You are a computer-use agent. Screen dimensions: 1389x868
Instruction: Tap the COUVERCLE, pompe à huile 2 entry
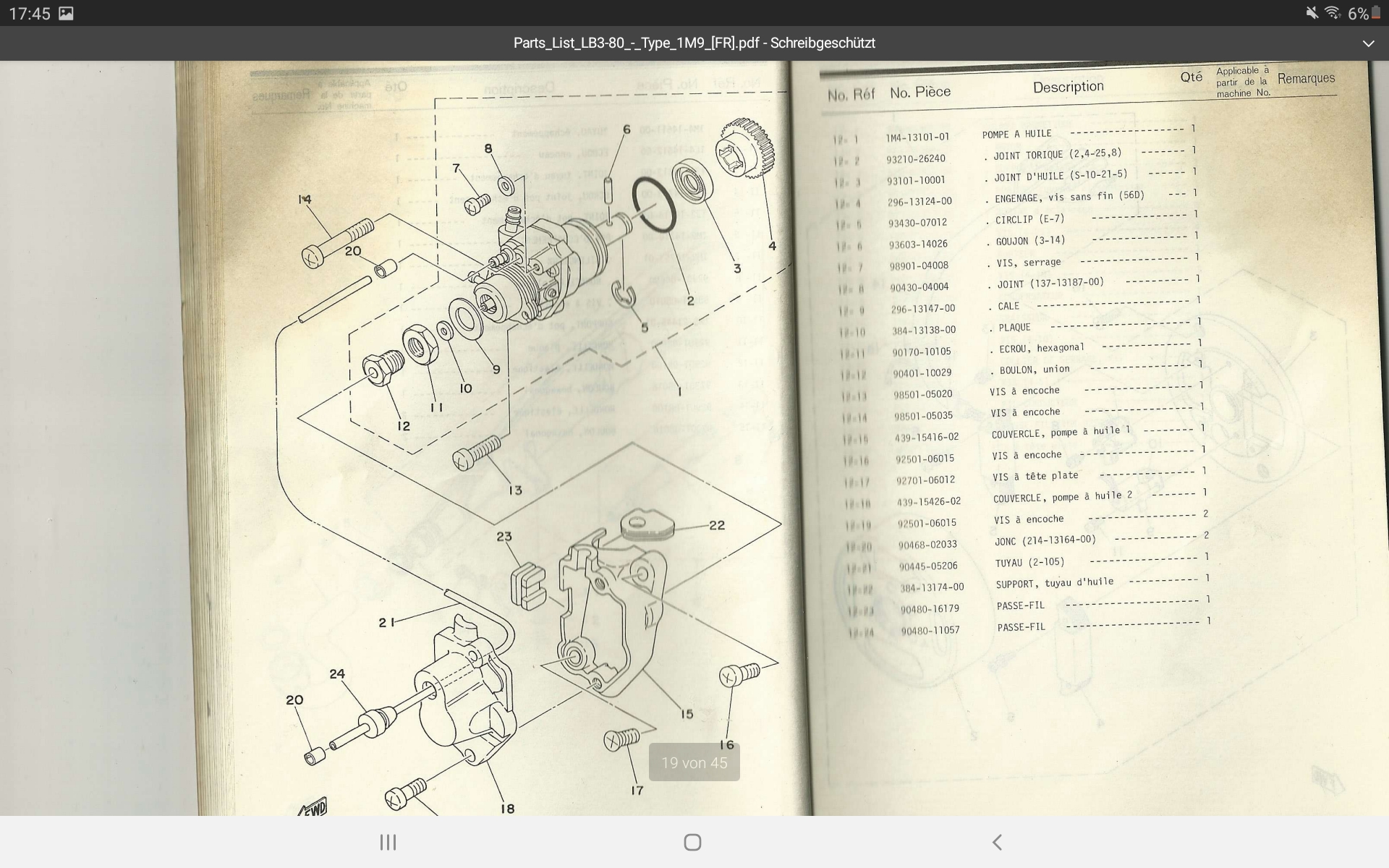(x=1062, y=497)
